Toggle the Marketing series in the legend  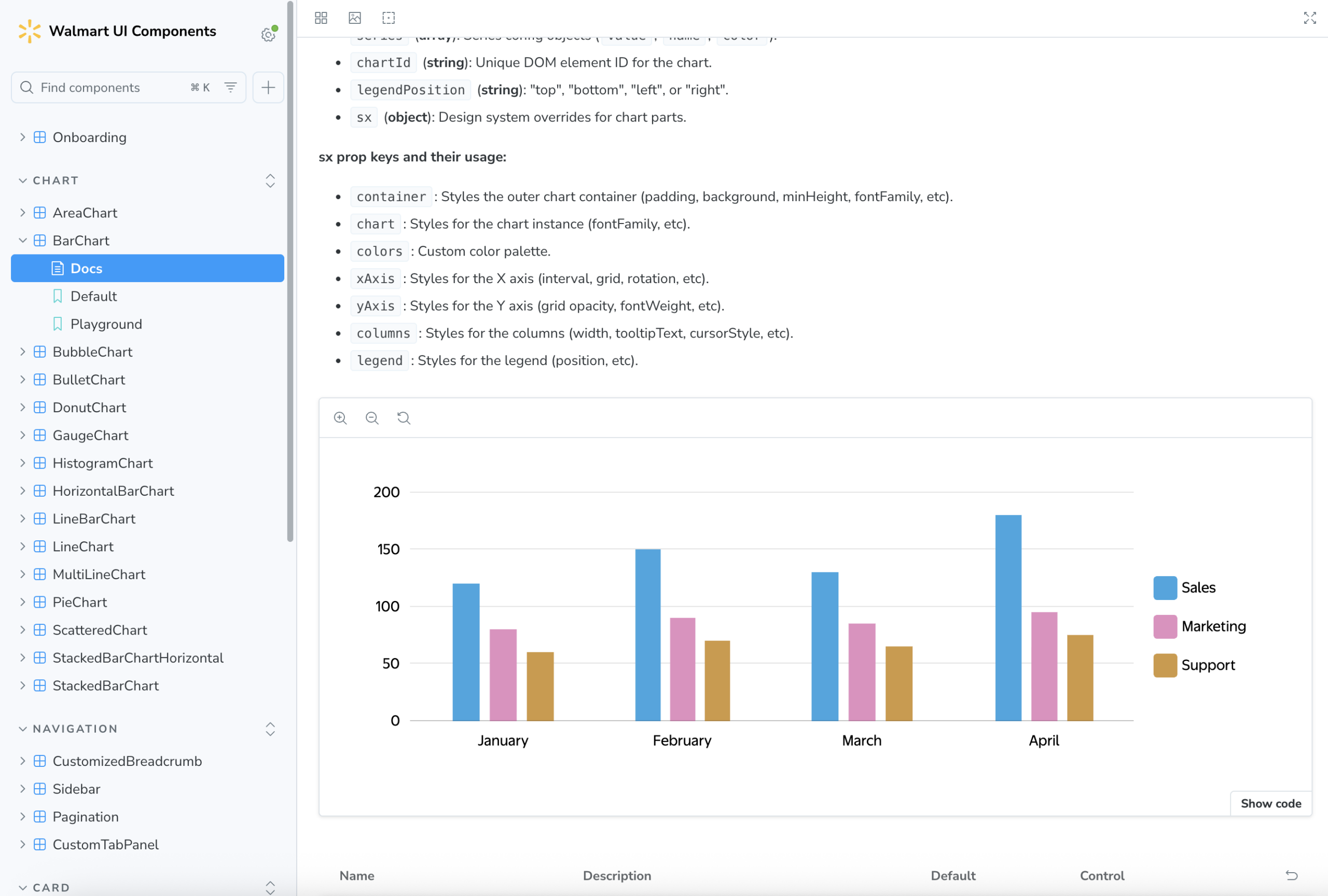[1199, 626]
